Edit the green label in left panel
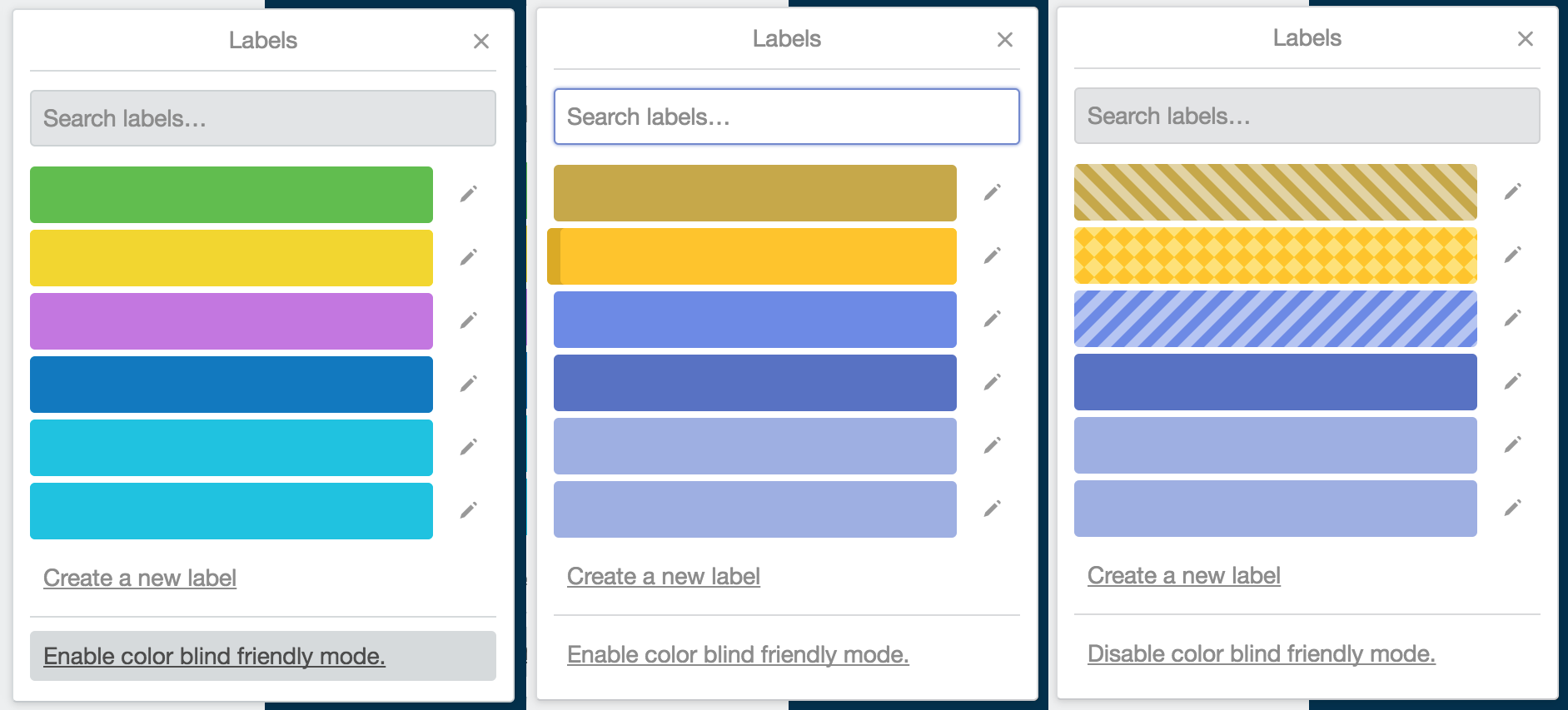Viewport: 1568px width, 710px height. [469, 194]
